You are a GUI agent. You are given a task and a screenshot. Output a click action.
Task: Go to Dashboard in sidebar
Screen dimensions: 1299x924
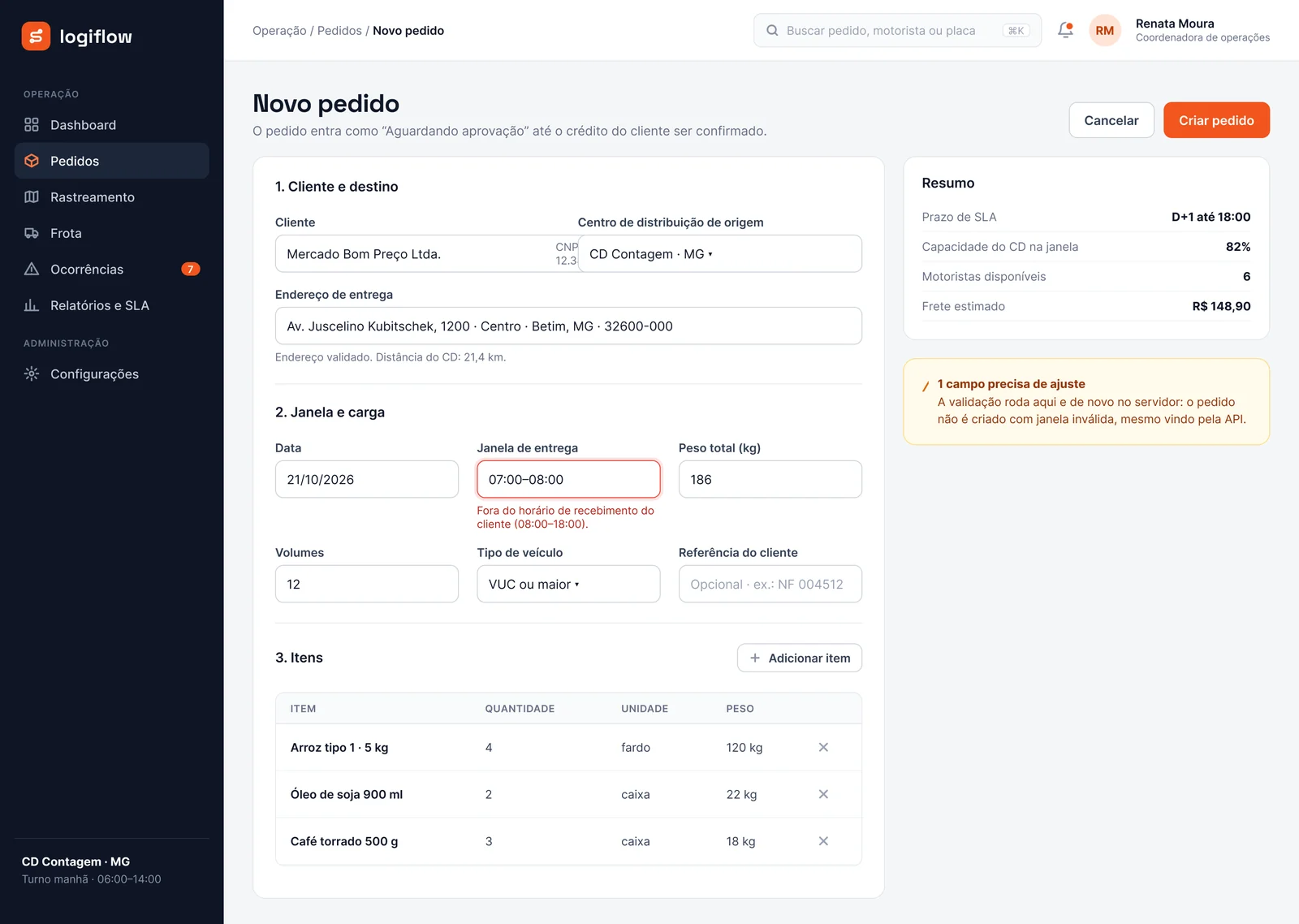(112, 125)
